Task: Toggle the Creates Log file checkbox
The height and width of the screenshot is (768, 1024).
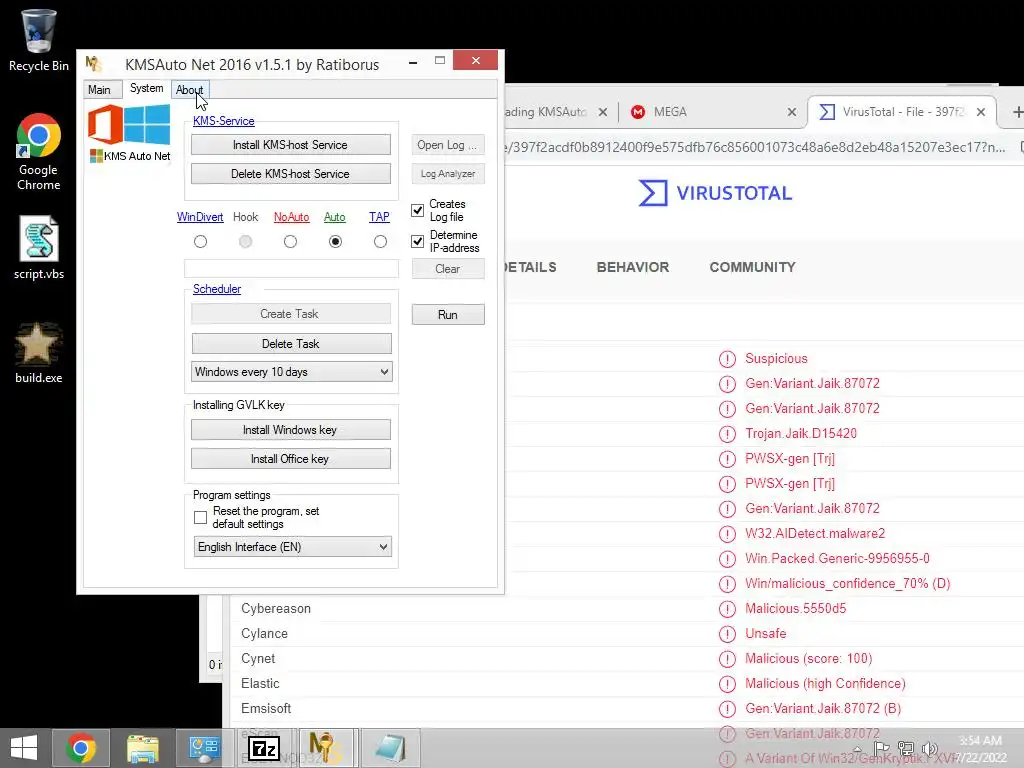Action: [x=417, y=210]
